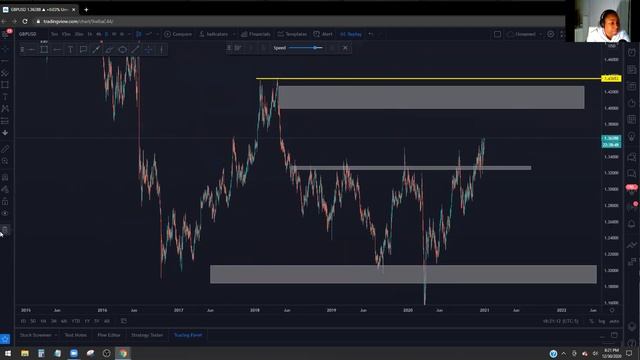Screen dimensions: 640x360
Task: Click the Financials button
Action: (256, 34)
